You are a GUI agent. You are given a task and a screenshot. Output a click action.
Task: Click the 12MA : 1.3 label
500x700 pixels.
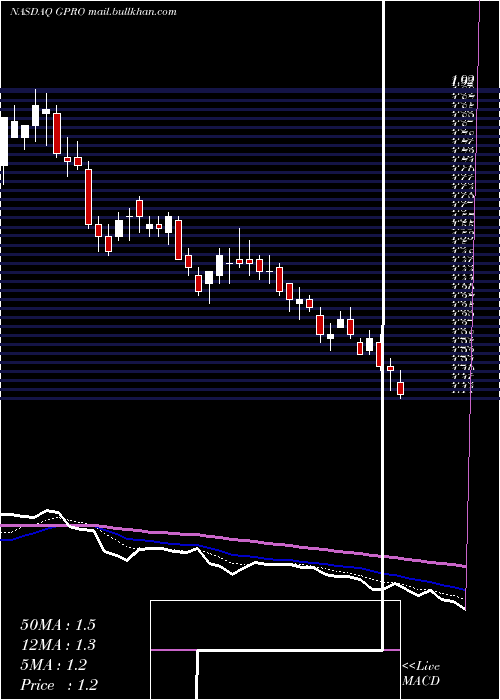click(58, 645)
